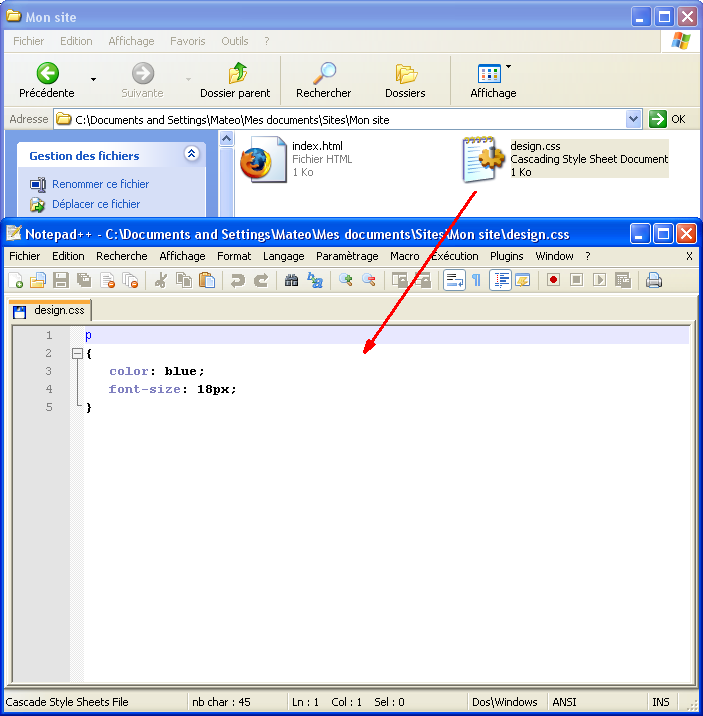
Task: Start macro recording with the red dot
Action: [x=553, y=280]
